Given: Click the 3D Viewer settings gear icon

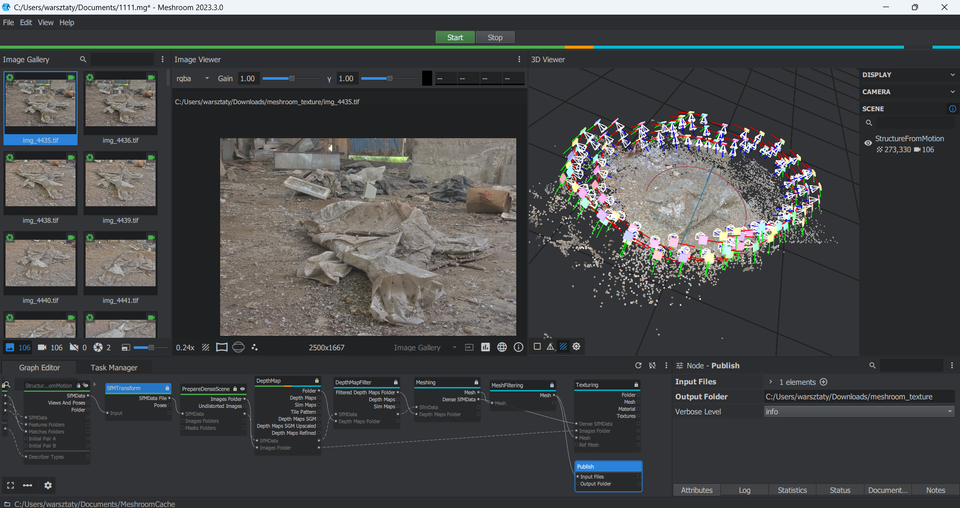Looking at the screenshot, I should [576, 346].
